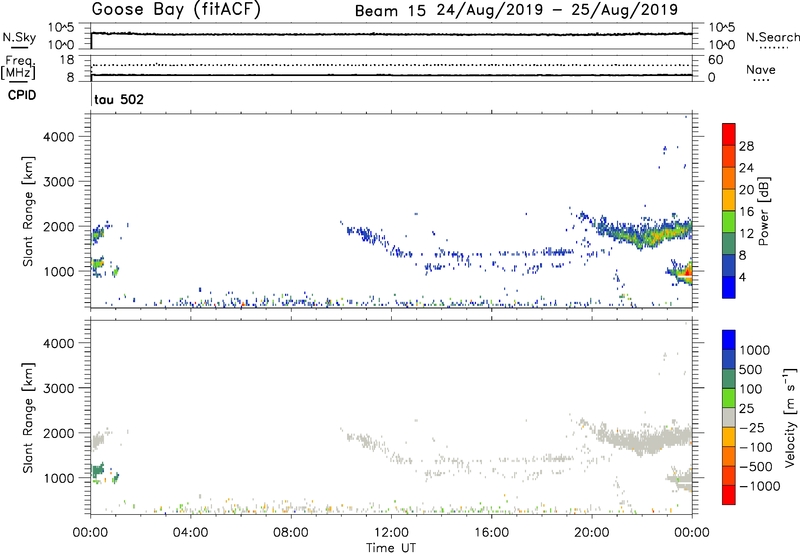Click the "Velocity [m s⁻¹]" color bar label
The image size is (800, 554).
point(790,417)
